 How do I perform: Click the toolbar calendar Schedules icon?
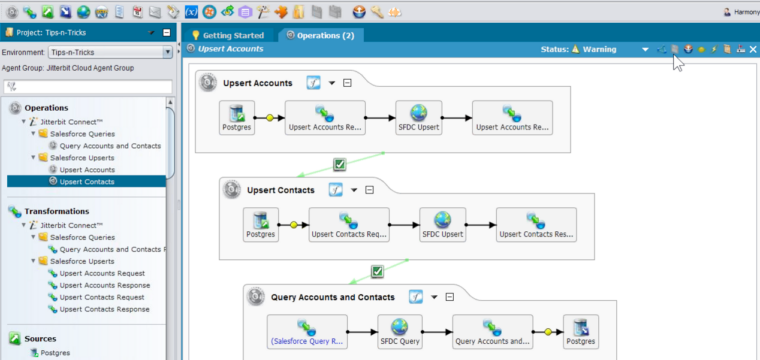click(x=138, y=12)
